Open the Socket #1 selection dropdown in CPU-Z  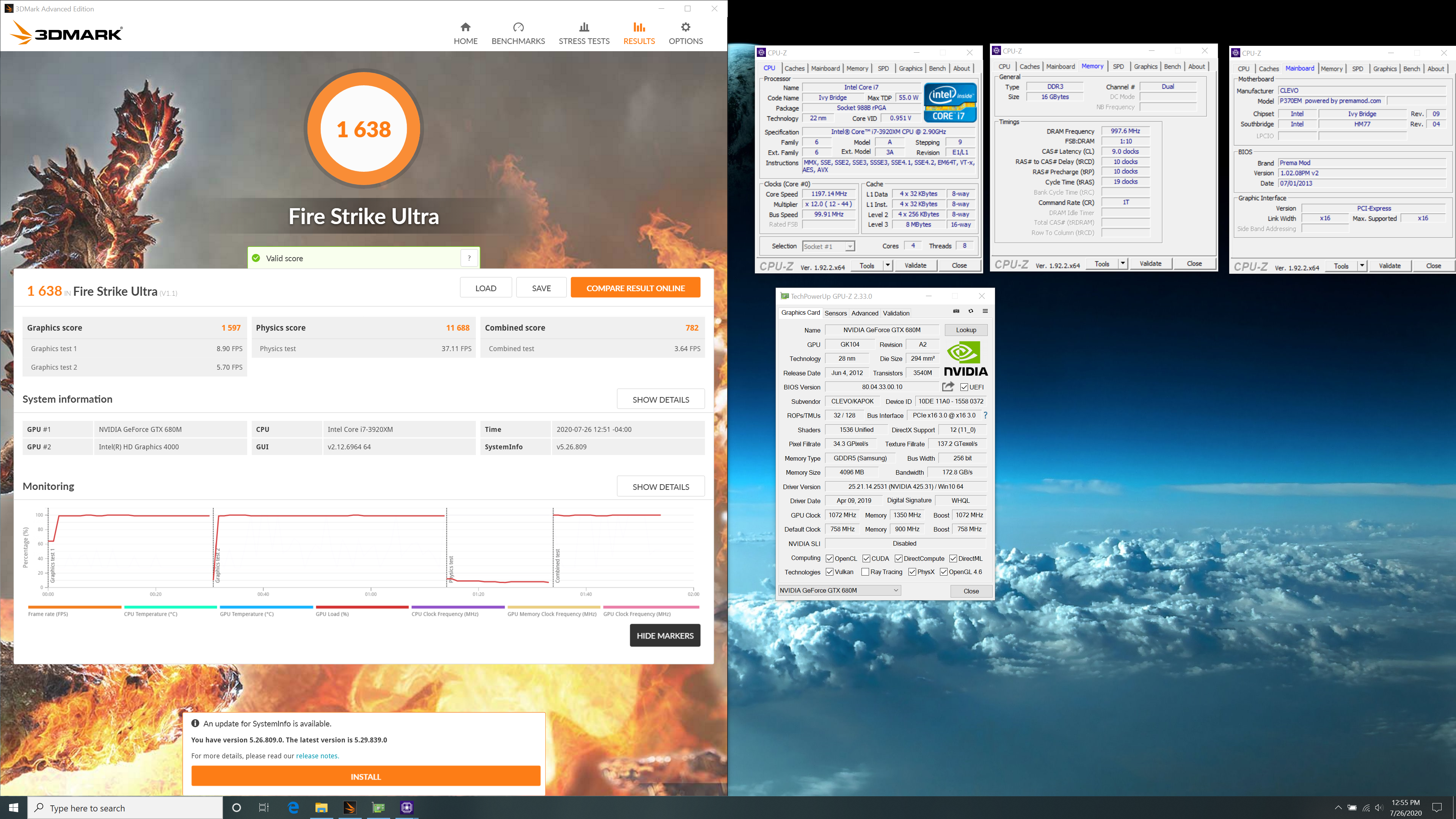click(x=828, y=246)
